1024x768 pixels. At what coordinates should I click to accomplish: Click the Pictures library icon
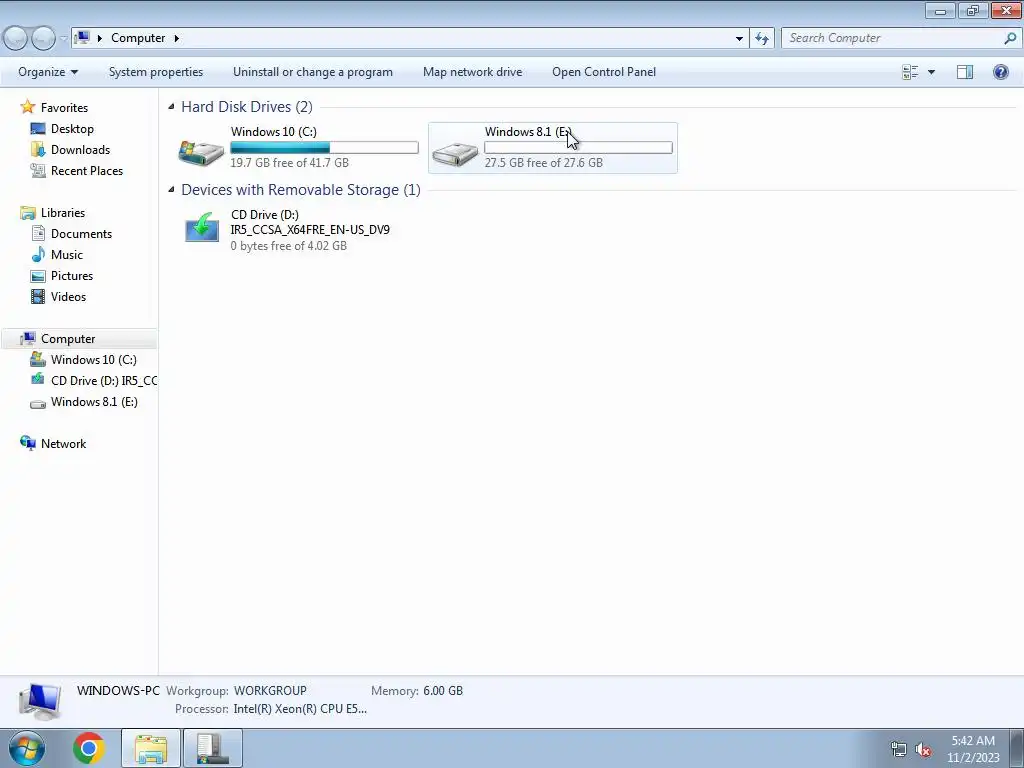pyautogui.click(x=38, y=276)
